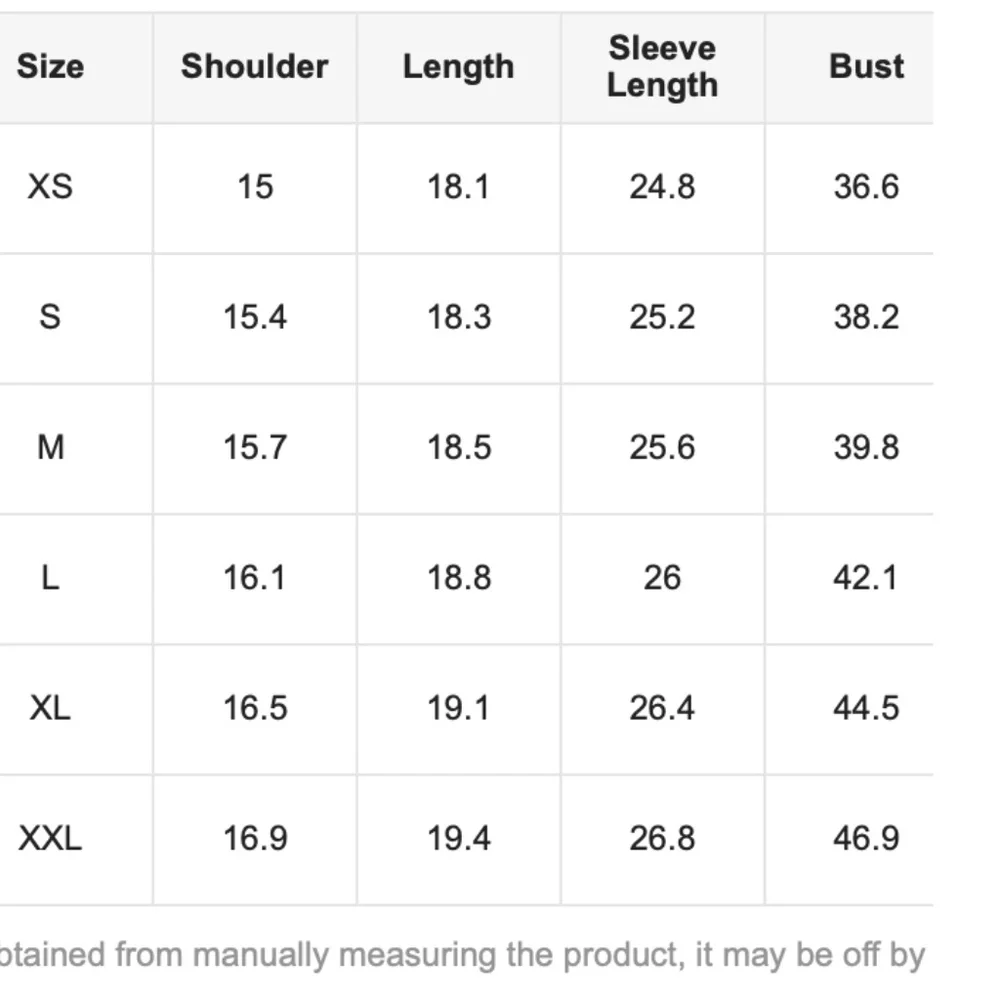Select the XL size row label
This screenshot has height=1000, width=1000.
(x=50, y=708)
